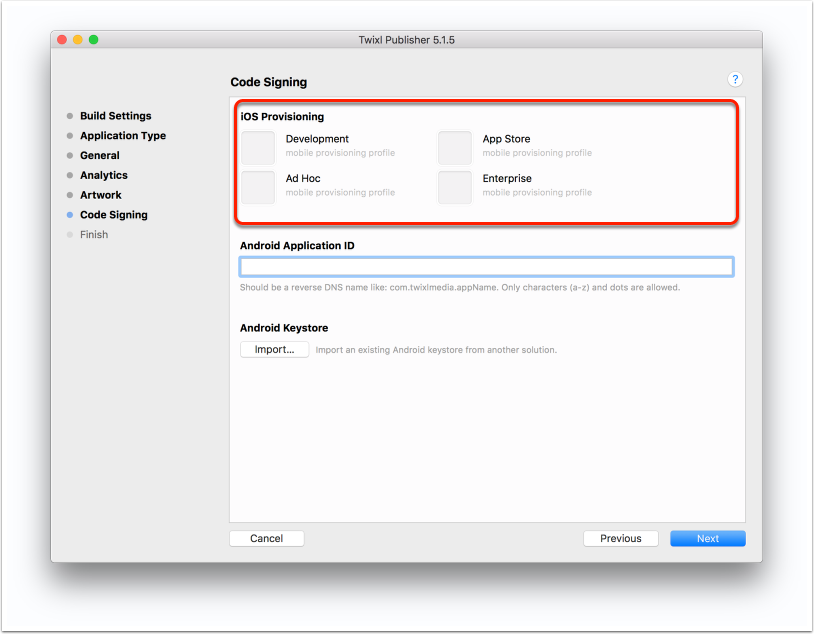Image resolution: width=814 pixels, height=634 pixels.
Task: Click the reverse DNS name hint text
Action: (x=459, y=287)
